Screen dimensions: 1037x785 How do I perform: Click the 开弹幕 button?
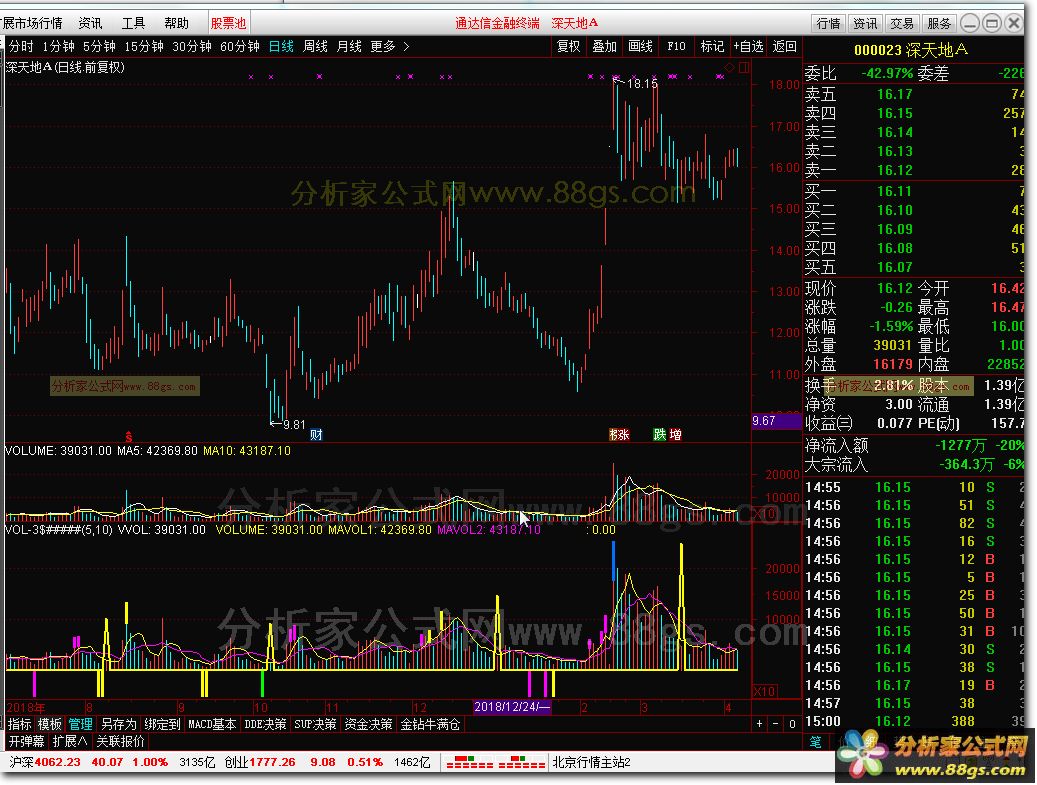point(26,741)
